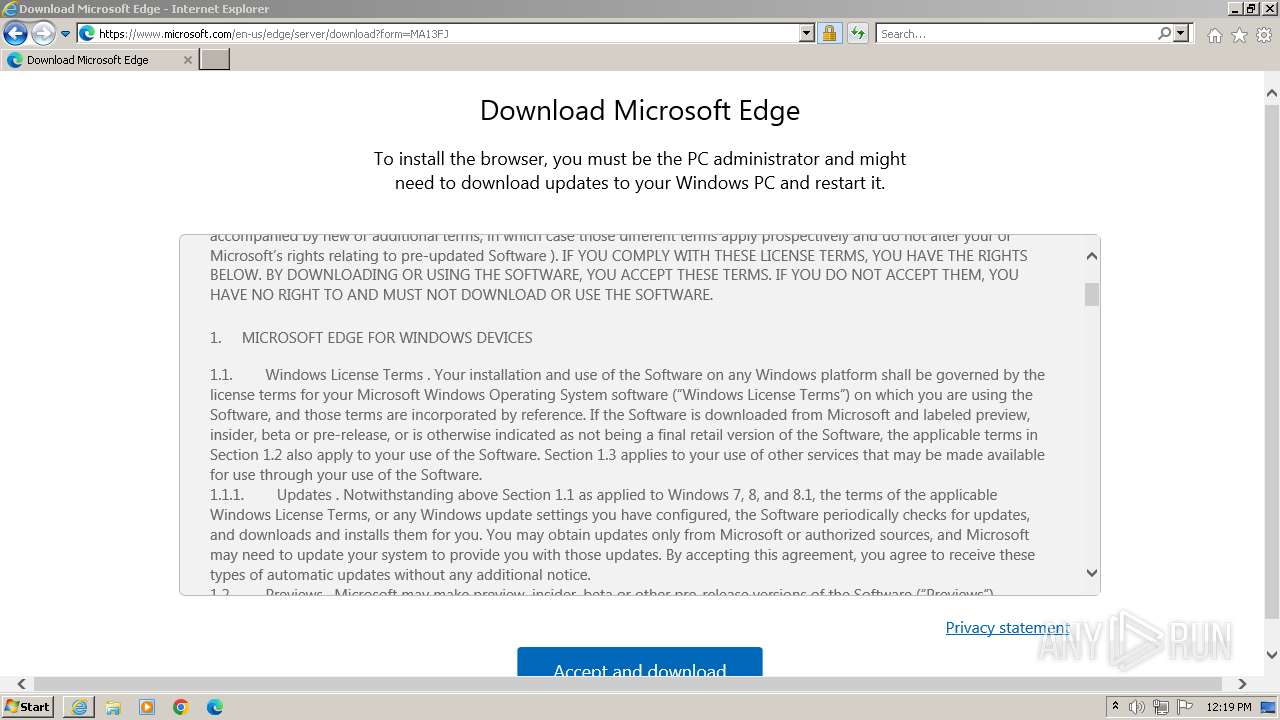Open the Privacy statement link
Image resolution: width=1280 pixels, height=720 pixels.
tap(1007, 628)
